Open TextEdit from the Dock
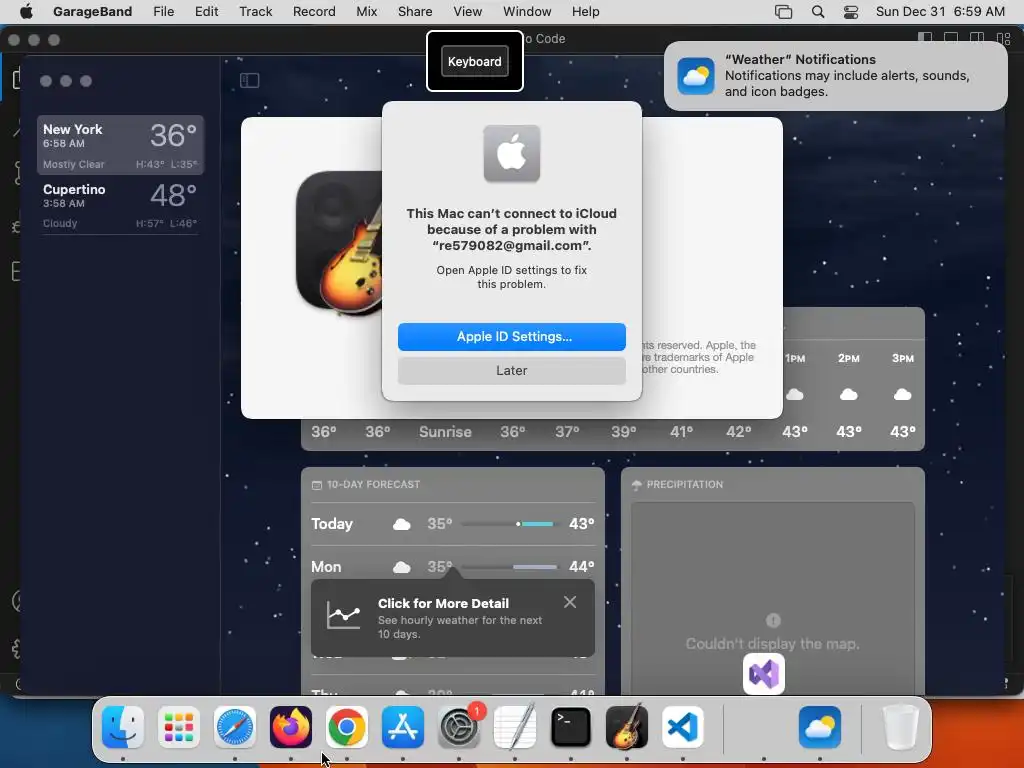 pyautogui.click(x=515, y=727)
